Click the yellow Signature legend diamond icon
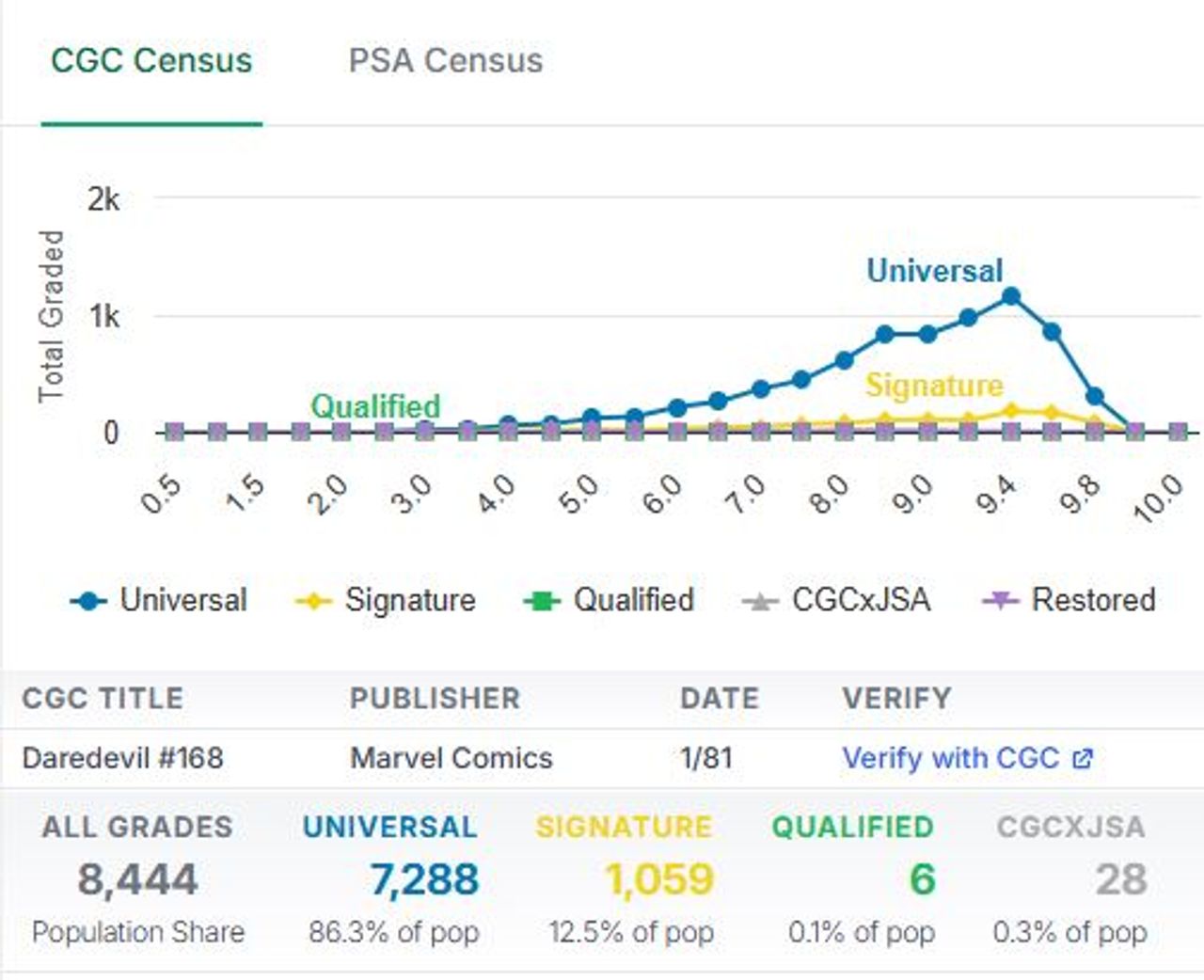1204x980 pixels. pyautogui.click(x=313, y=601)
